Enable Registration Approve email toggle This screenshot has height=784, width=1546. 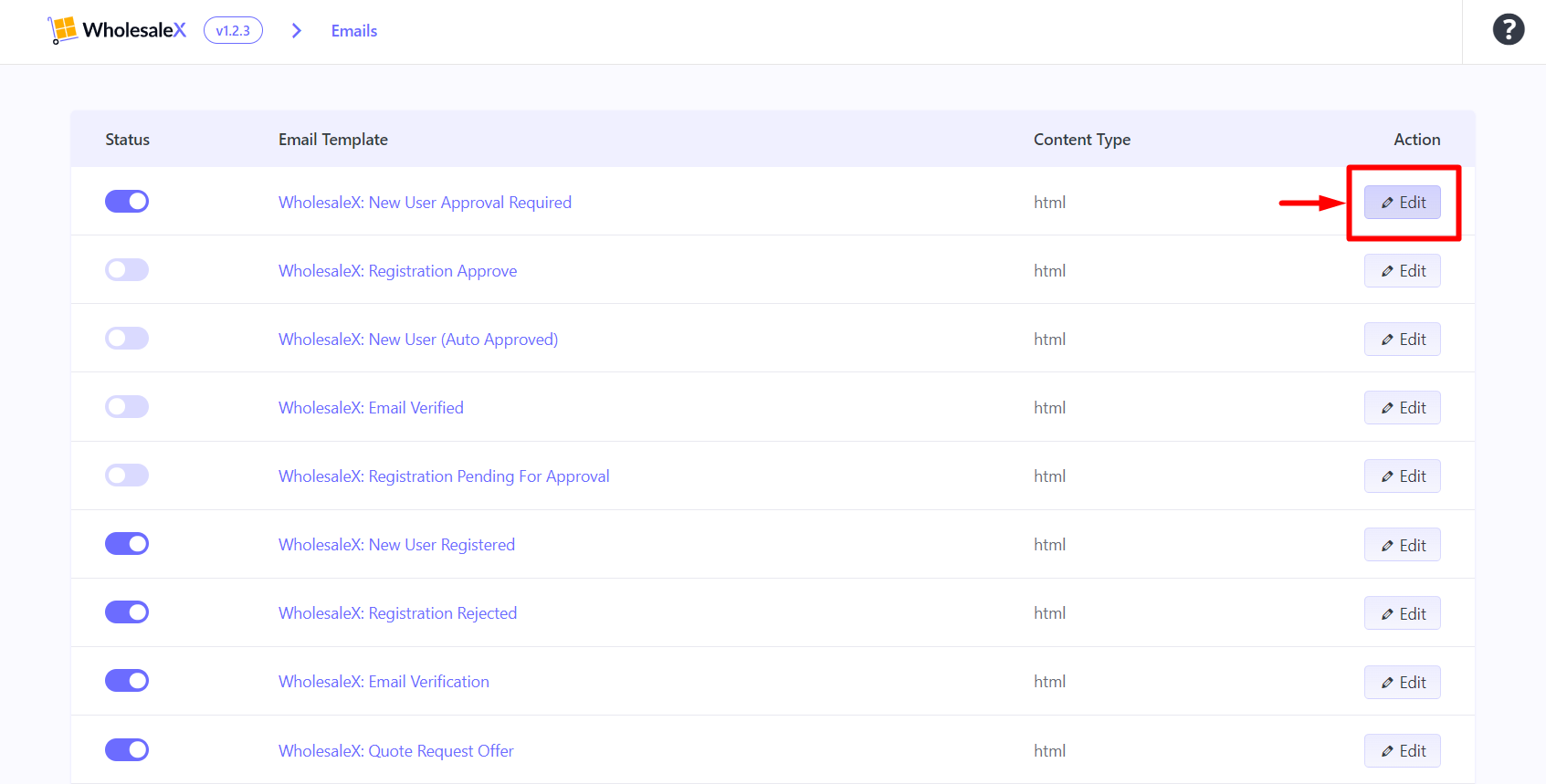tap(127, 270)
